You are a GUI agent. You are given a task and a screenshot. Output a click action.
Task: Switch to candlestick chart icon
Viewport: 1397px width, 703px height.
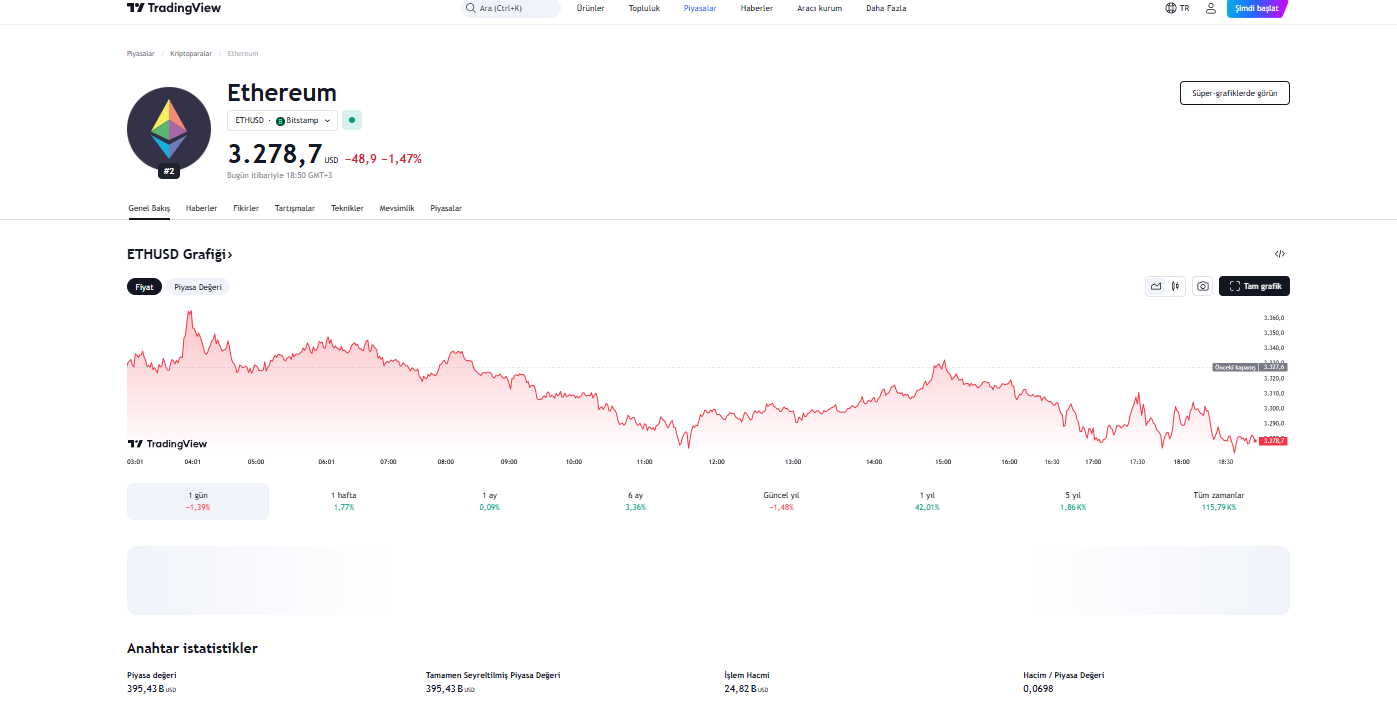(1175, 286)
